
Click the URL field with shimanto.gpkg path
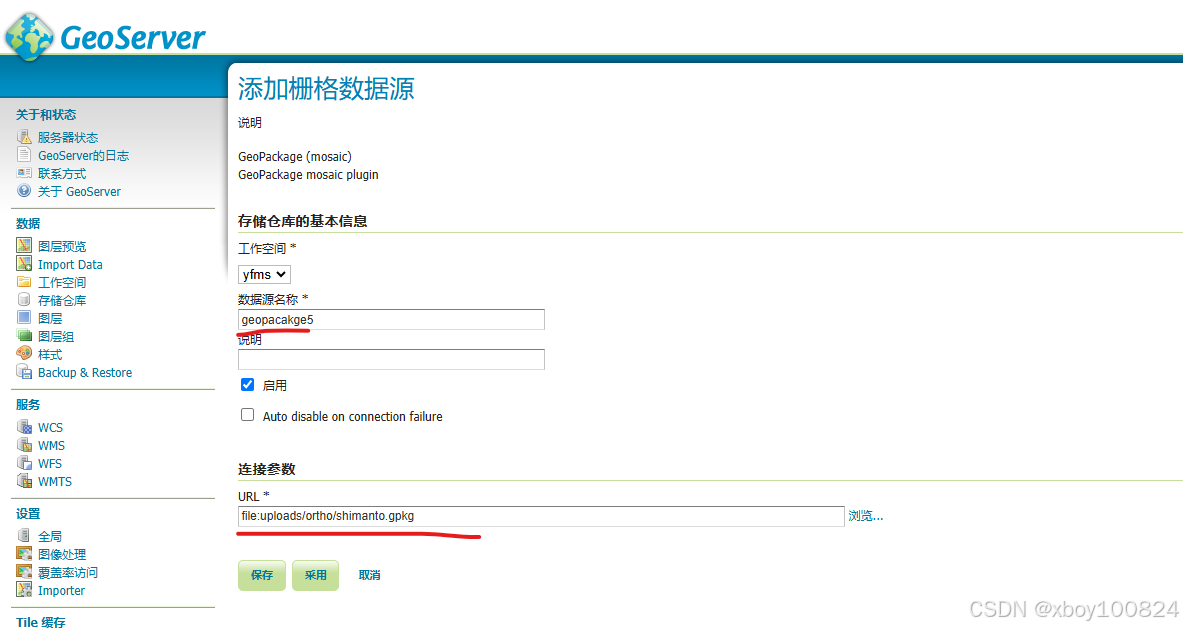(x=541, y=516)
